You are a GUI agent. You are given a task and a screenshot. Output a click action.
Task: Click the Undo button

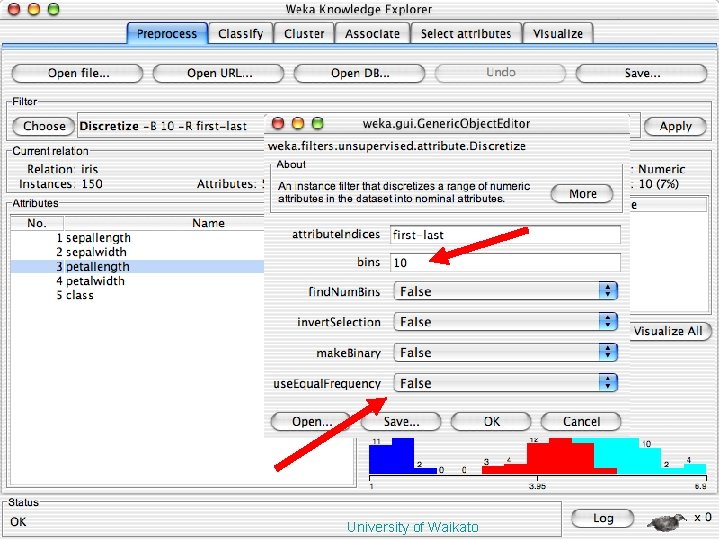[501, 73]
